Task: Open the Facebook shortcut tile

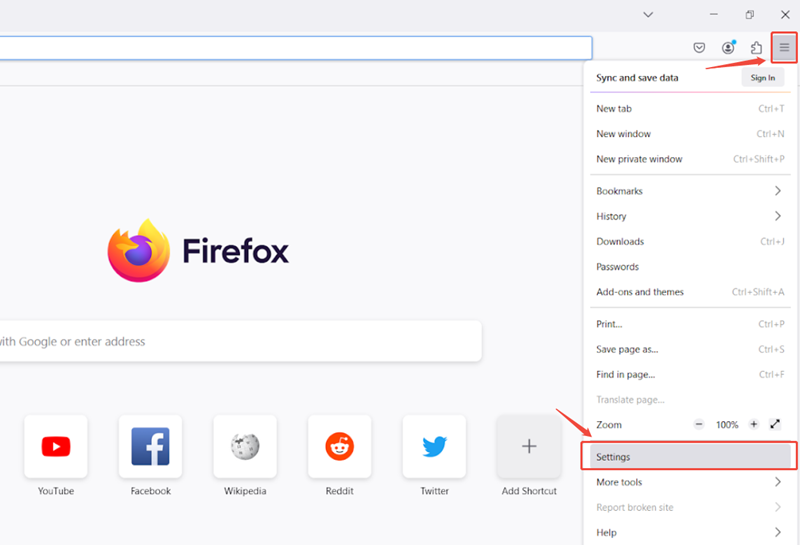Action: tap(151, 447)
